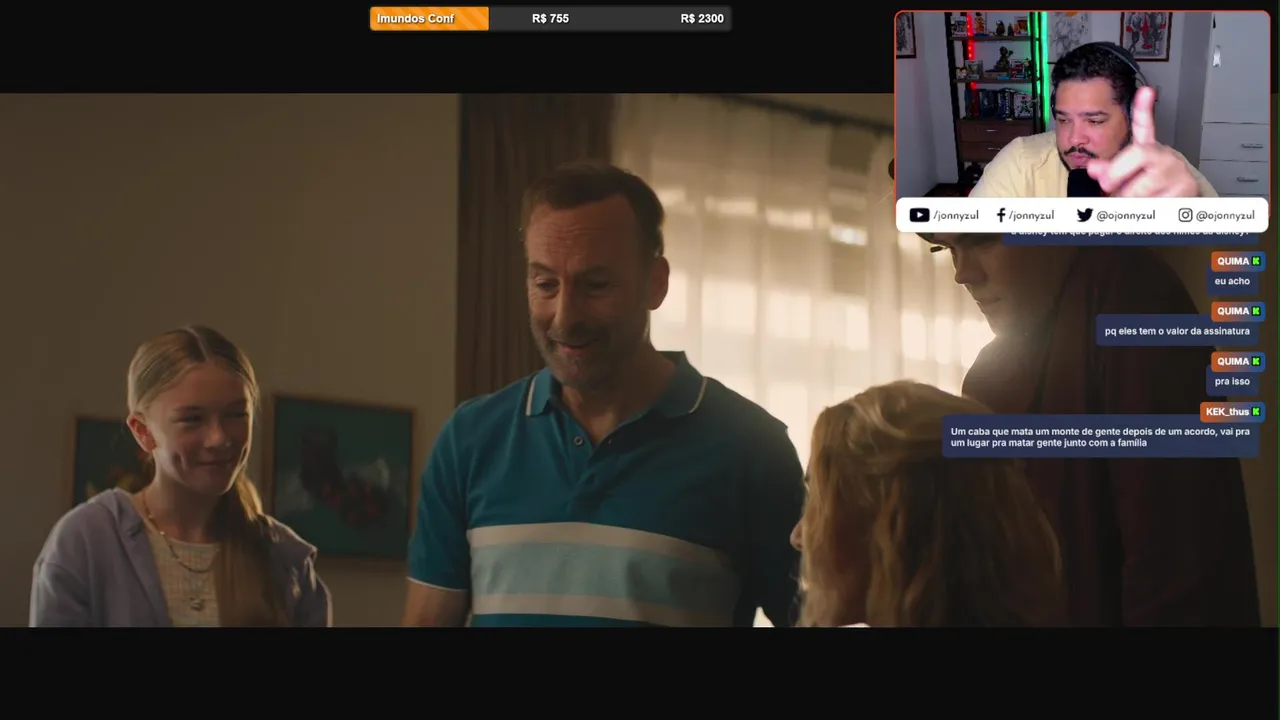Click Kick badge above 'pq eles tem' message
The width and height of the screenshot is (1280, 720).
[1256, 311]
